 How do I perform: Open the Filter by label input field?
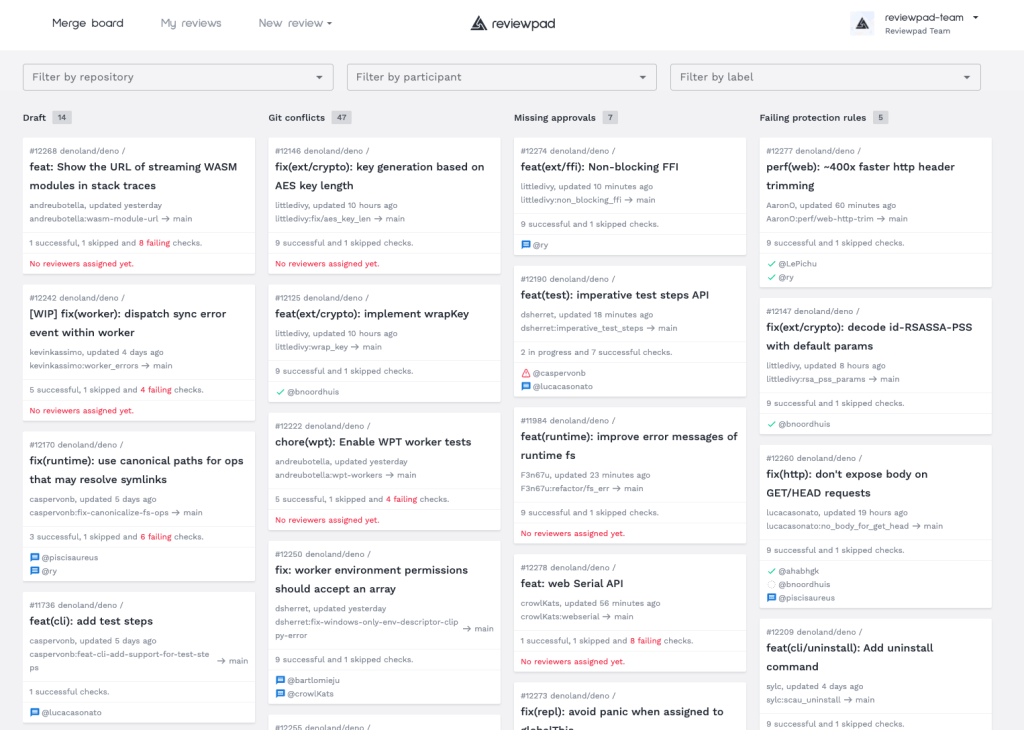click(825, 77)
